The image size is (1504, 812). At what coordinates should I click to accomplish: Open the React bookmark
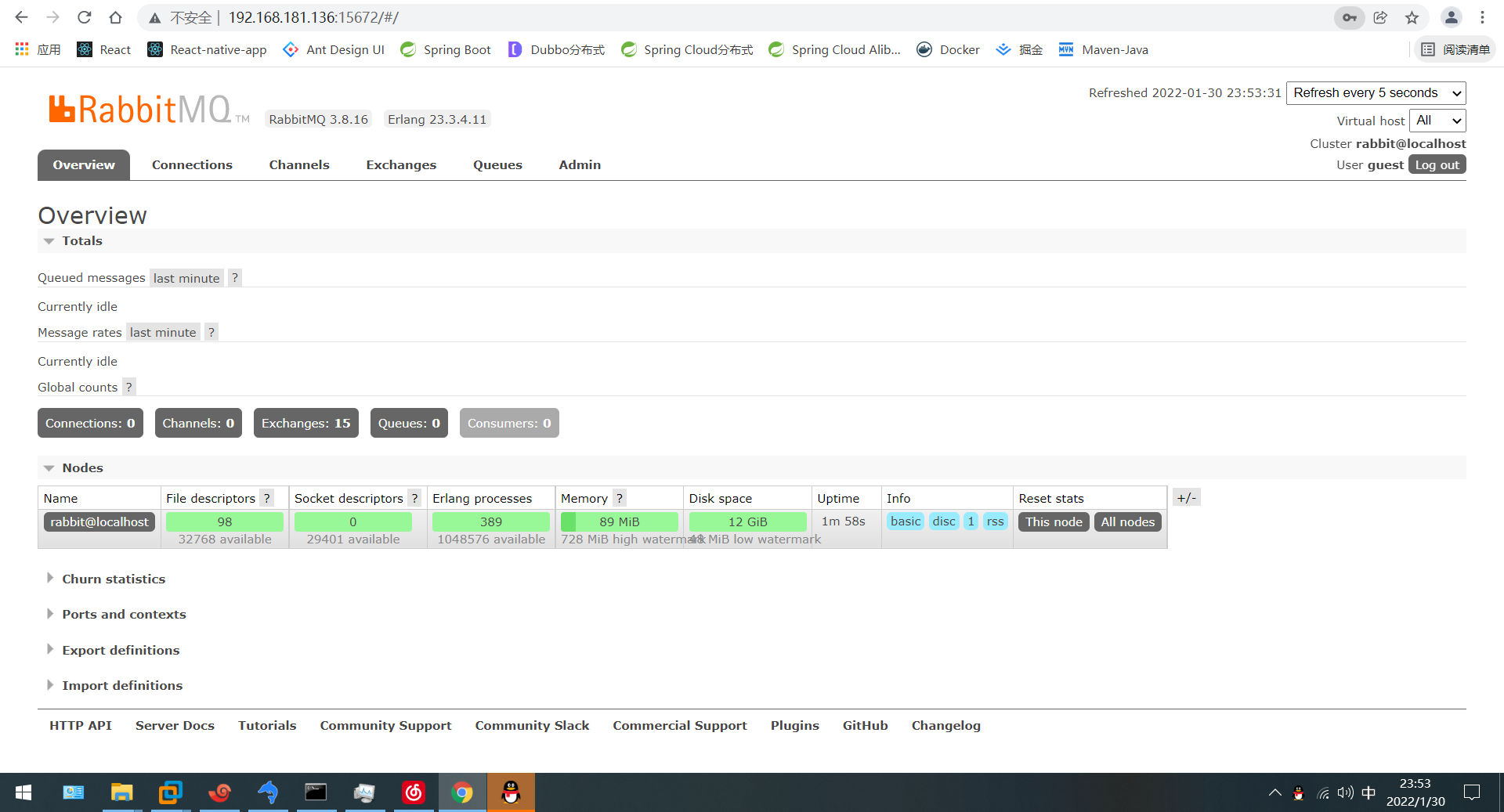coord(104,49)
